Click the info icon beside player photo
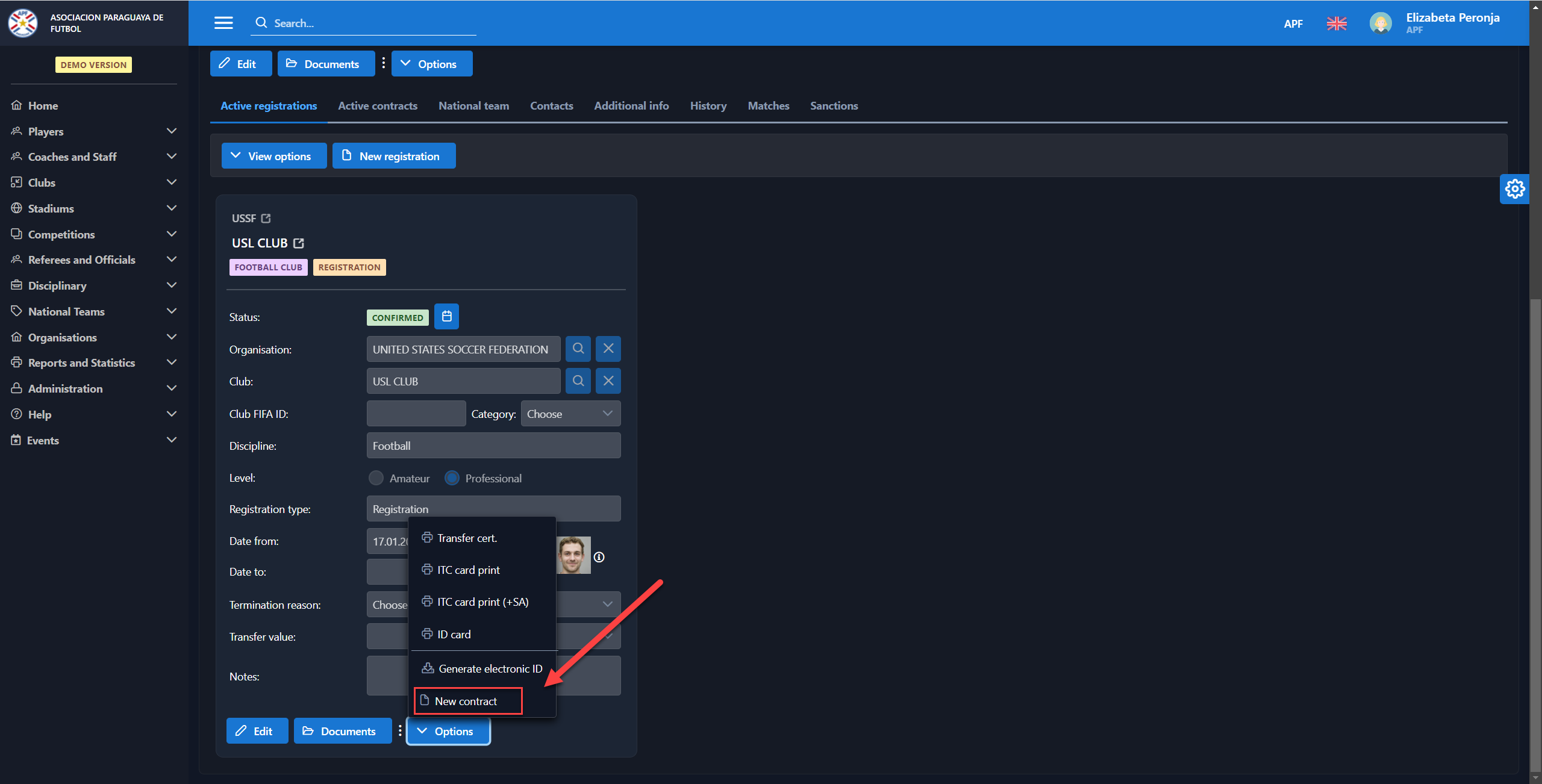1542x784 pixels. pyautogui.click(x=599, y=557)
